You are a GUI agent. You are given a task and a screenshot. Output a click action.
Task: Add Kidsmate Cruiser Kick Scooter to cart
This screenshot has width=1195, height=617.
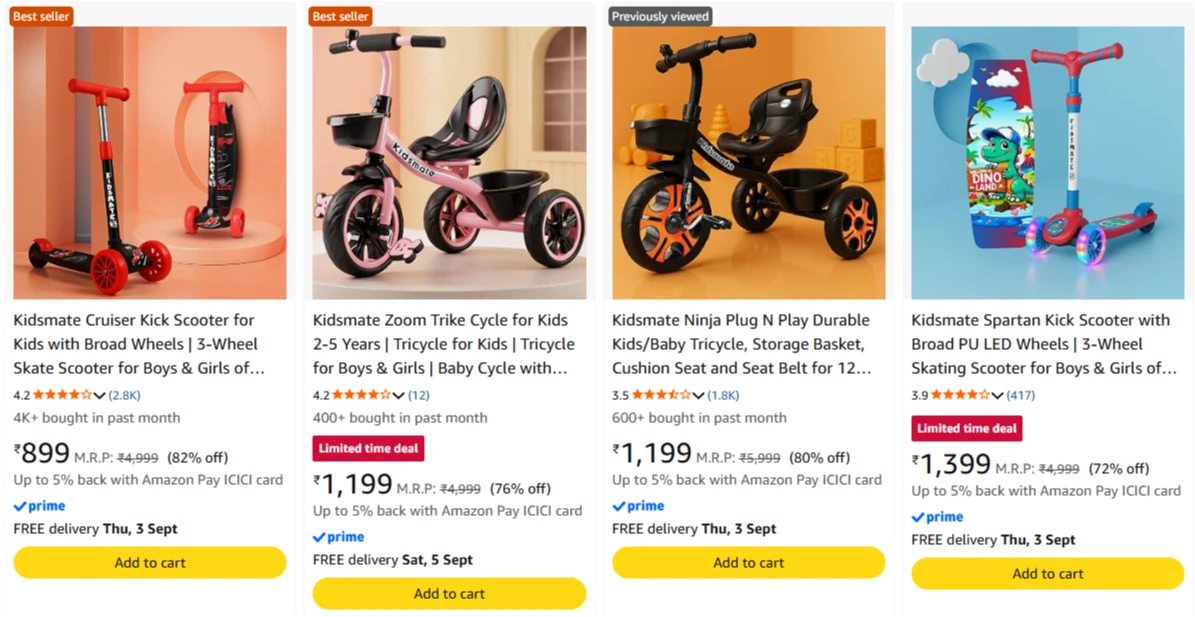coord(150,563)
